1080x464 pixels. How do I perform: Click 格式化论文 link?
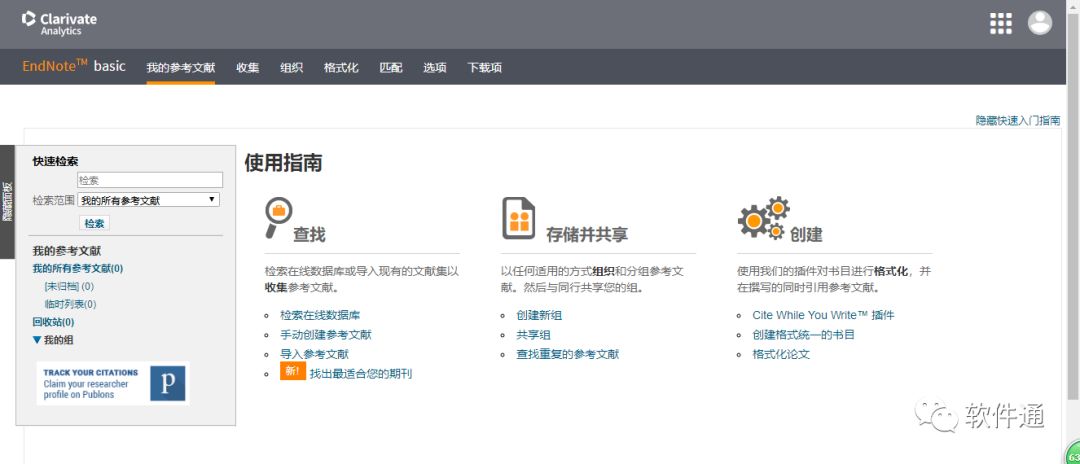[x=781, y=355]
